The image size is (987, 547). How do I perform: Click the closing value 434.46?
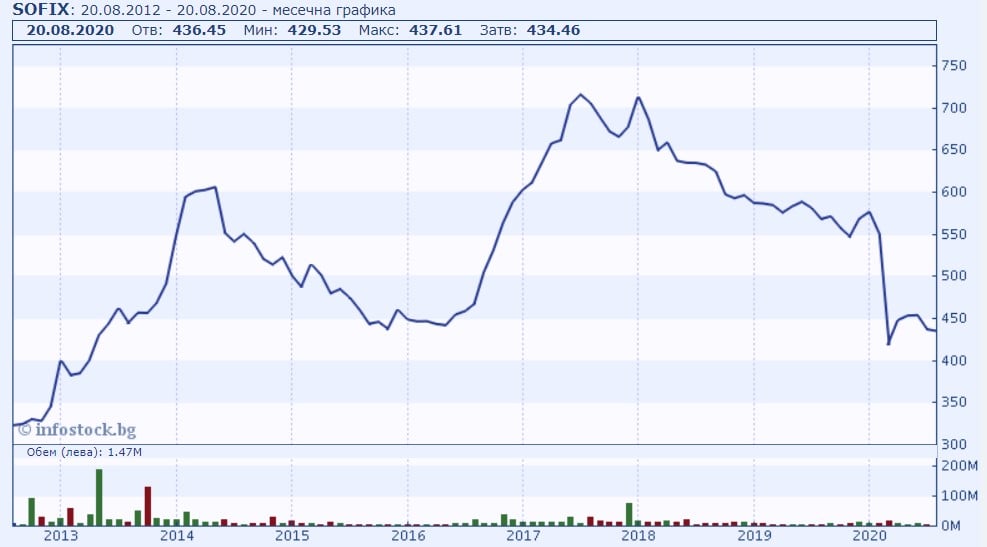coord(553,30)
